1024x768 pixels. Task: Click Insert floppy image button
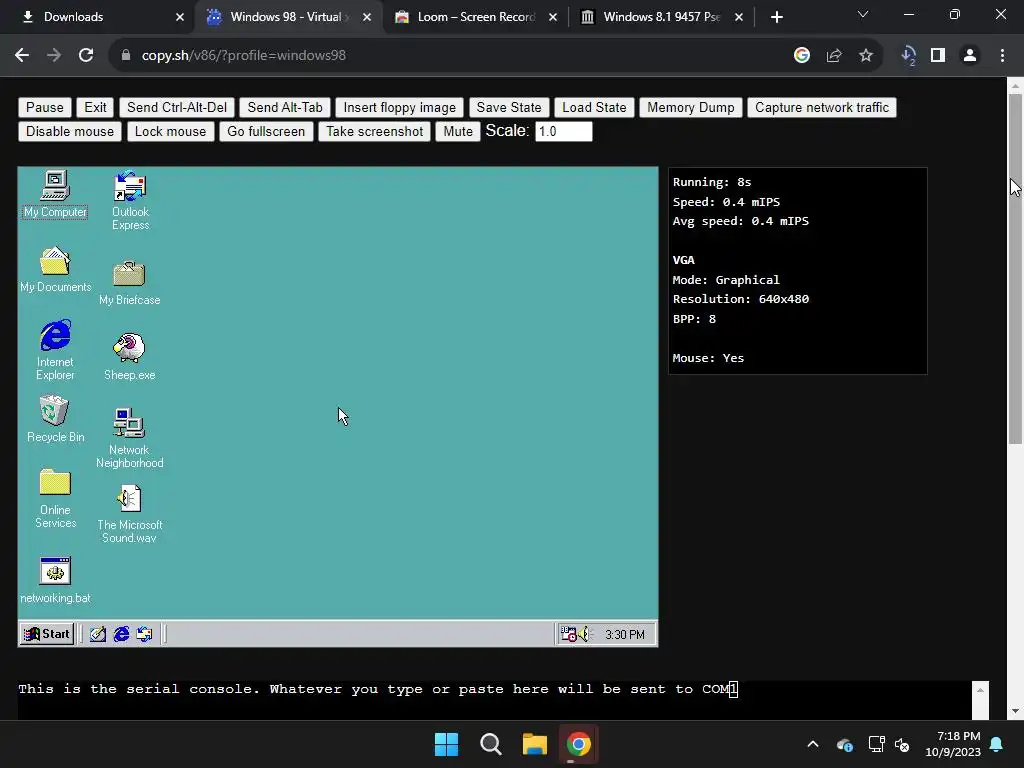coord(400,108)
